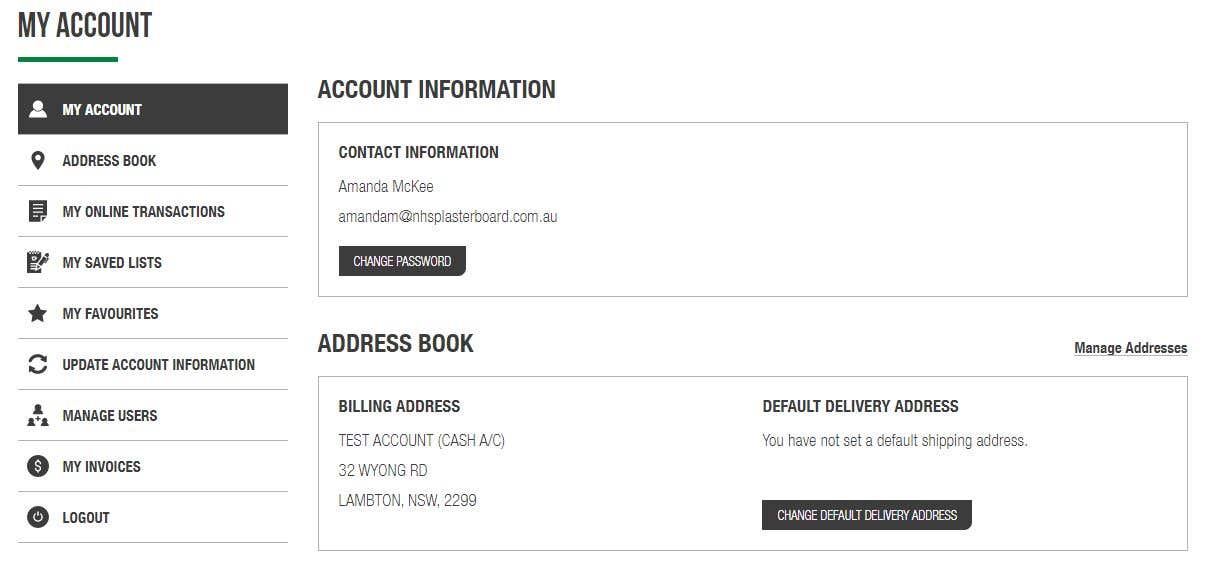Screen dimensions: 1207x571
Task: Open My Saved Lists page
Action: click(x=153, y=262)
